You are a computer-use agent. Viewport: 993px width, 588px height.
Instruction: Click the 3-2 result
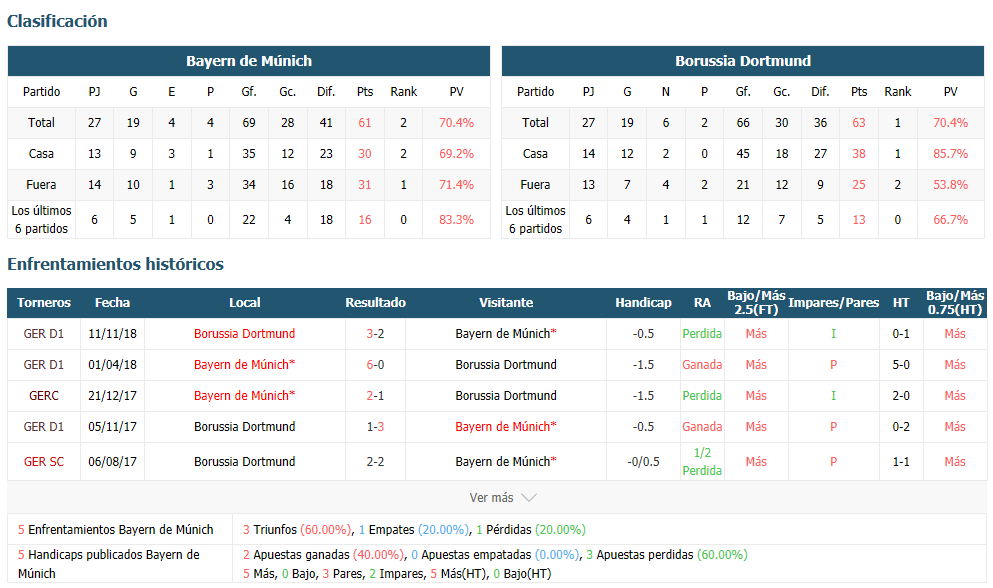375,334
